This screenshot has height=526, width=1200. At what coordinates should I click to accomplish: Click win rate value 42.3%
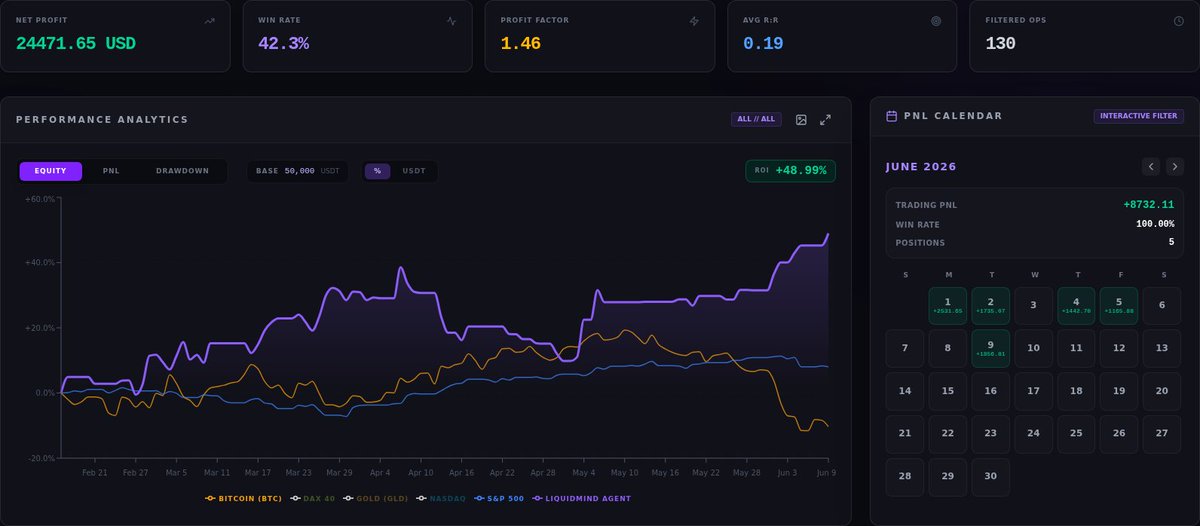pos(283,43)
